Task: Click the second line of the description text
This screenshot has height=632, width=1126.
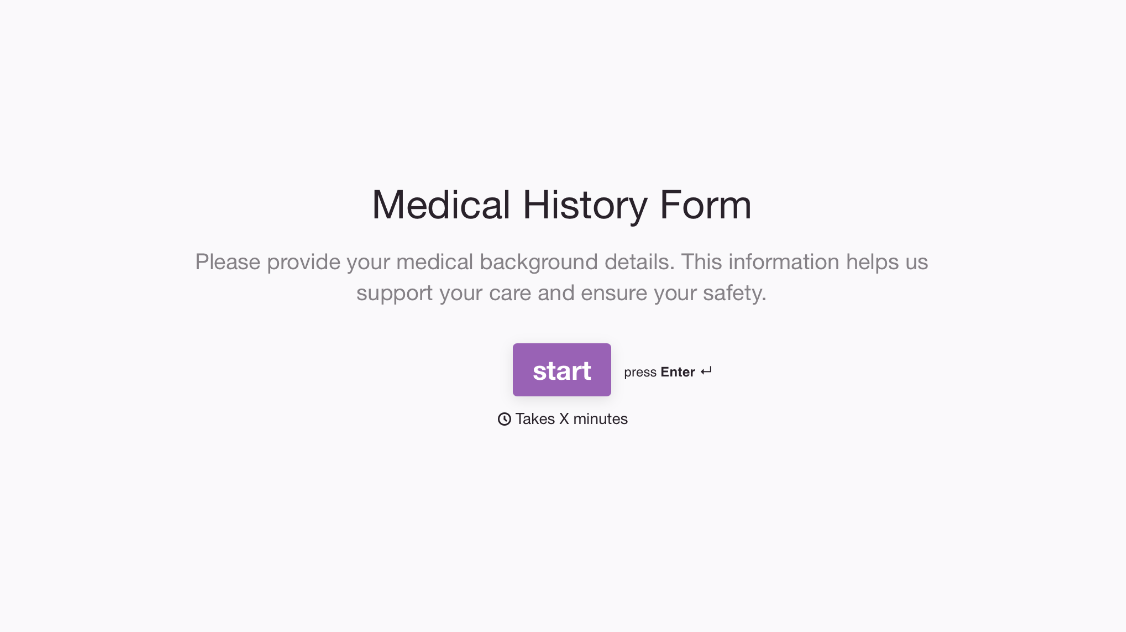Action: (561, 293)
